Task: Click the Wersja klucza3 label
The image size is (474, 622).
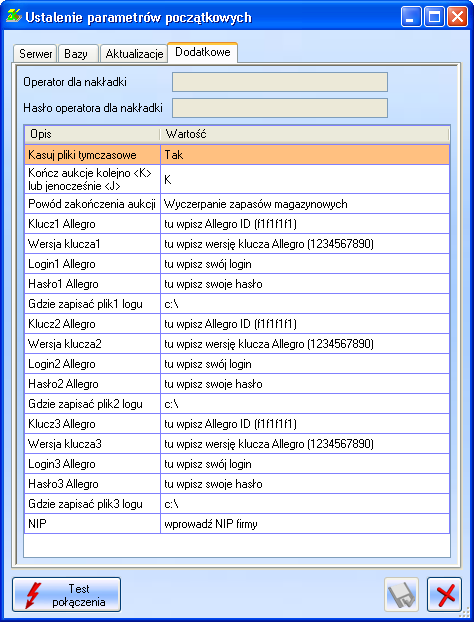Action: coord(65,444)
